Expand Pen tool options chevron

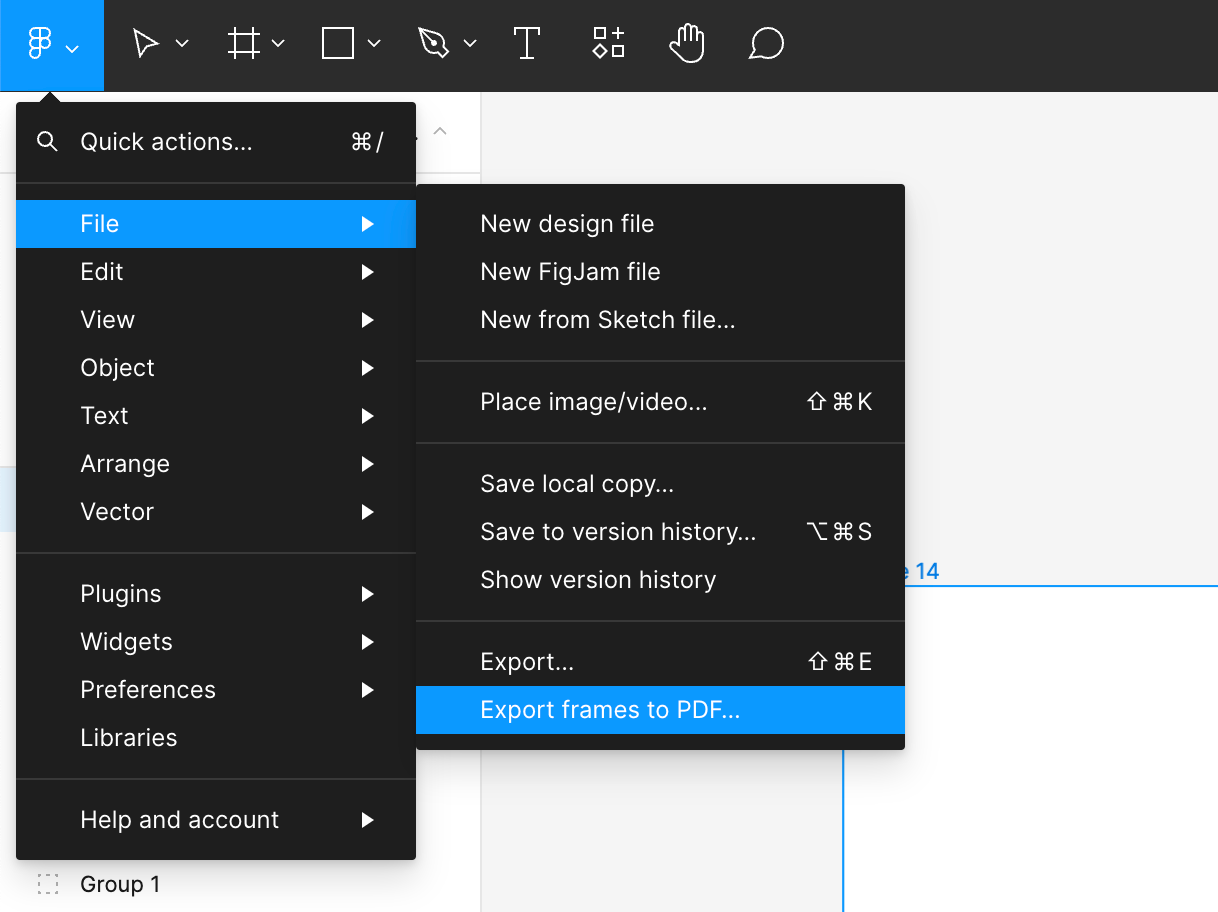click(470, 44)
